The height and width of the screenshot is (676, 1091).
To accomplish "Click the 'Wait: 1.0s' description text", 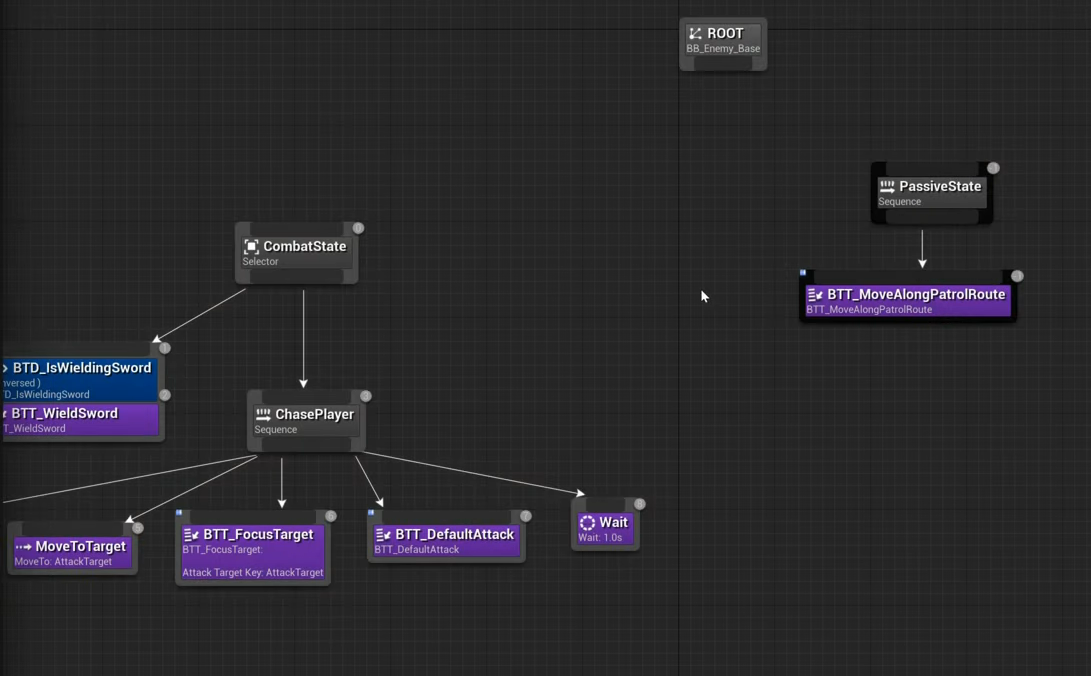I will (x=600, y=538).
